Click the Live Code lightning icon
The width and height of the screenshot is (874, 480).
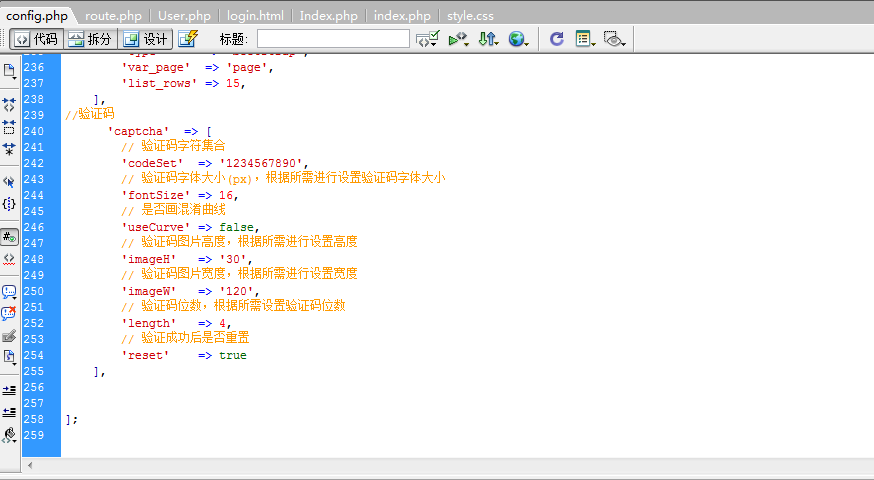pos(187,39)
